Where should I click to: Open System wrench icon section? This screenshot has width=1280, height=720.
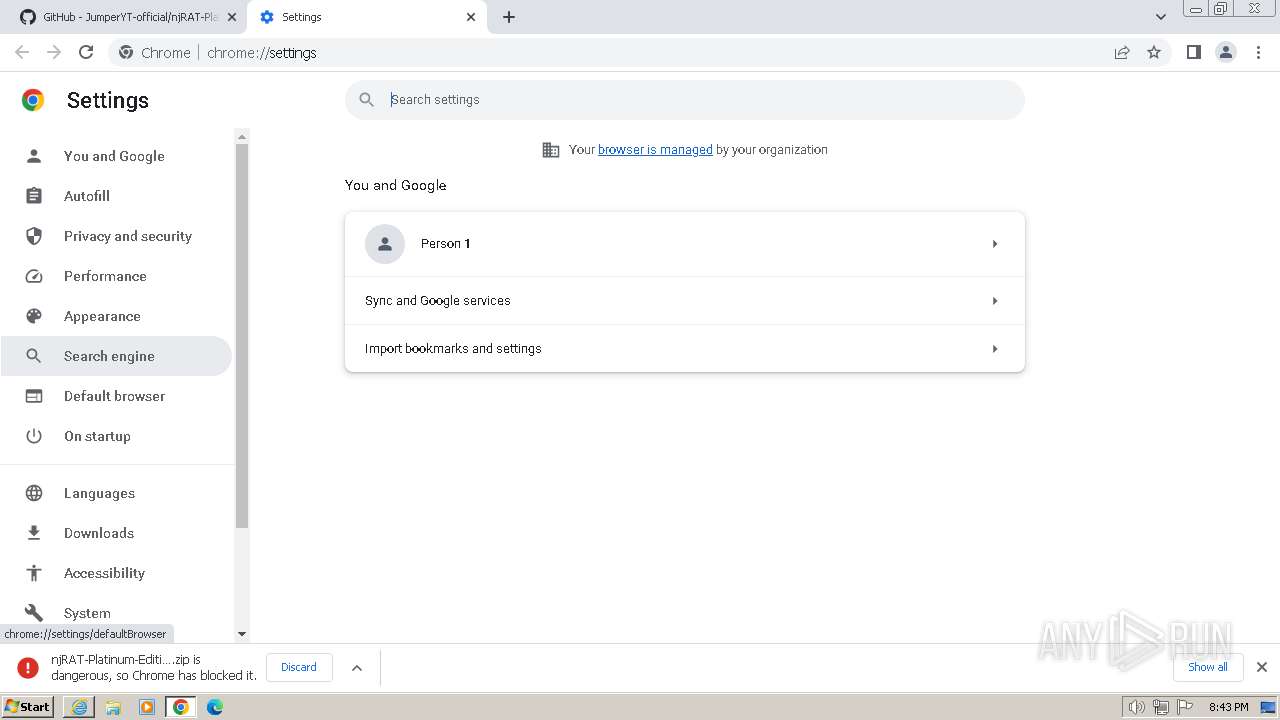[x=34, y=613]
